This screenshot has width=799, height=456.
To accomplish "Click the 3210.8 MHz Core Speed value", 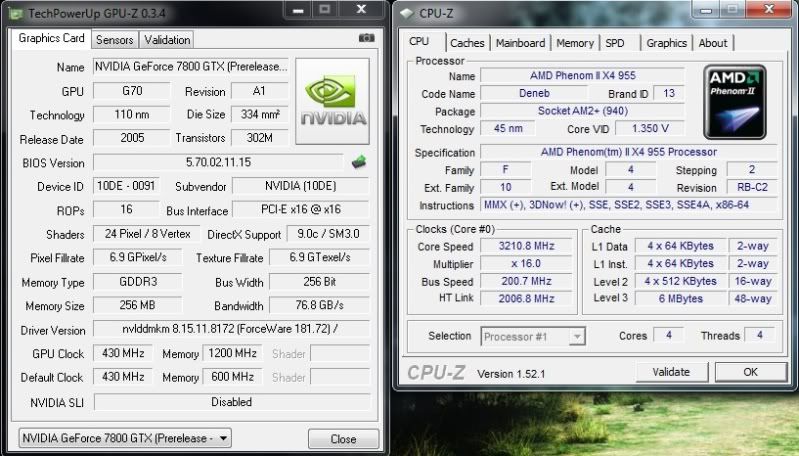I will pos(526,246).
